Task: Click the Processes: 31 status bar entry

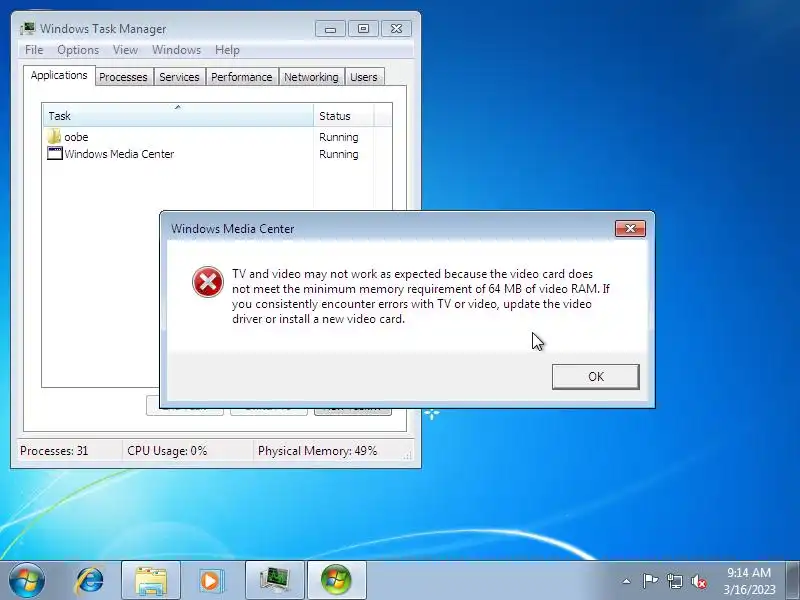Action: [x=54, y=451]
